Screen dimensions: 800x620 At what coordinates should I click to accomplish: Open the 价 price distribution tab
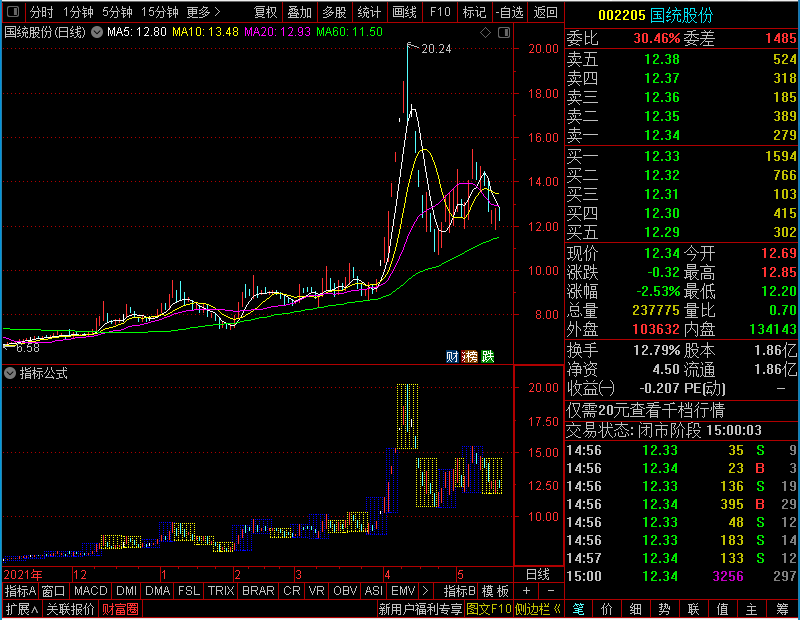(x=607, y=609)
